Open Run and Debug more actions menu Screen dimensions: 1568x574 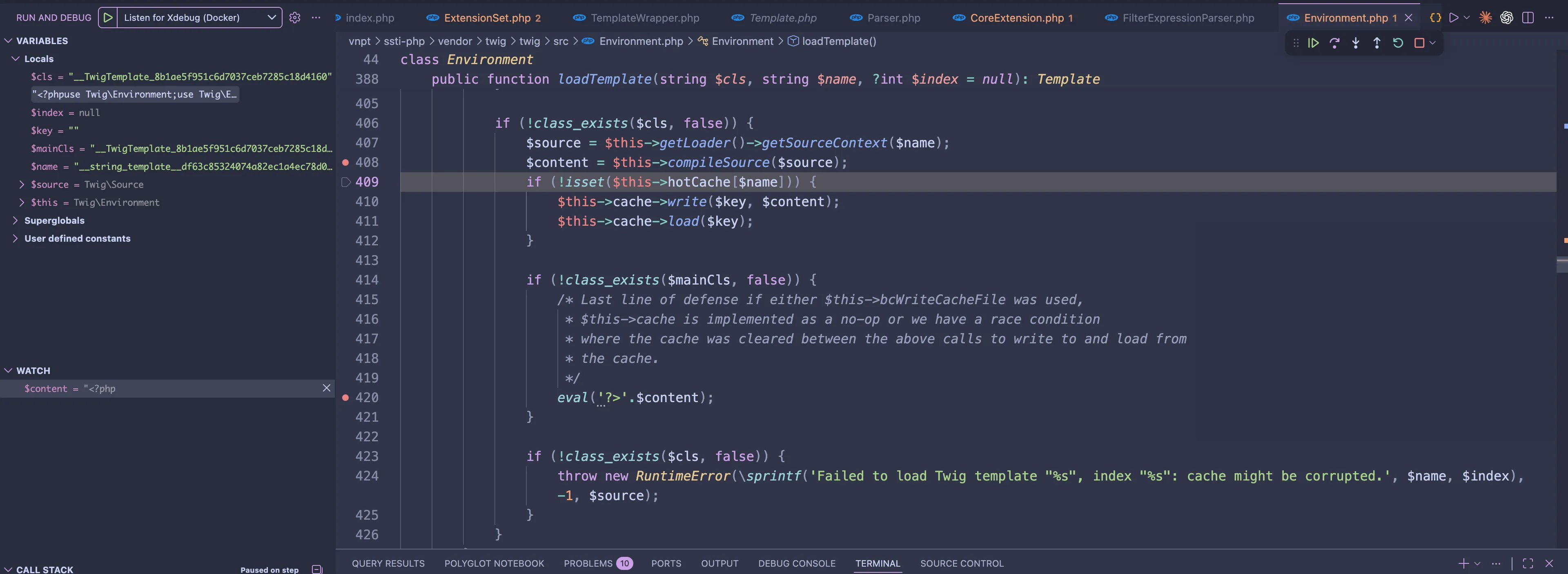pyautogui.click(x=316, y=18)
